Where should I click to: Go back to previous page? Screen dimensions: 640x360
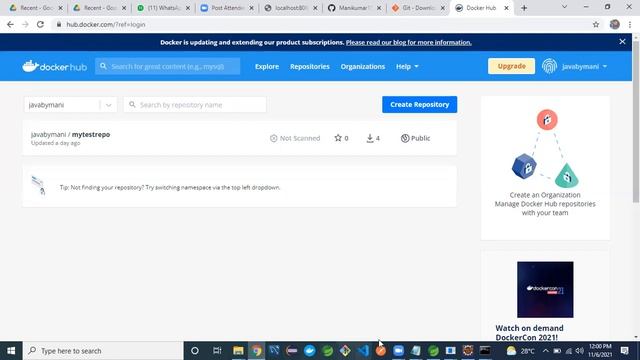(x=10, y=24)
